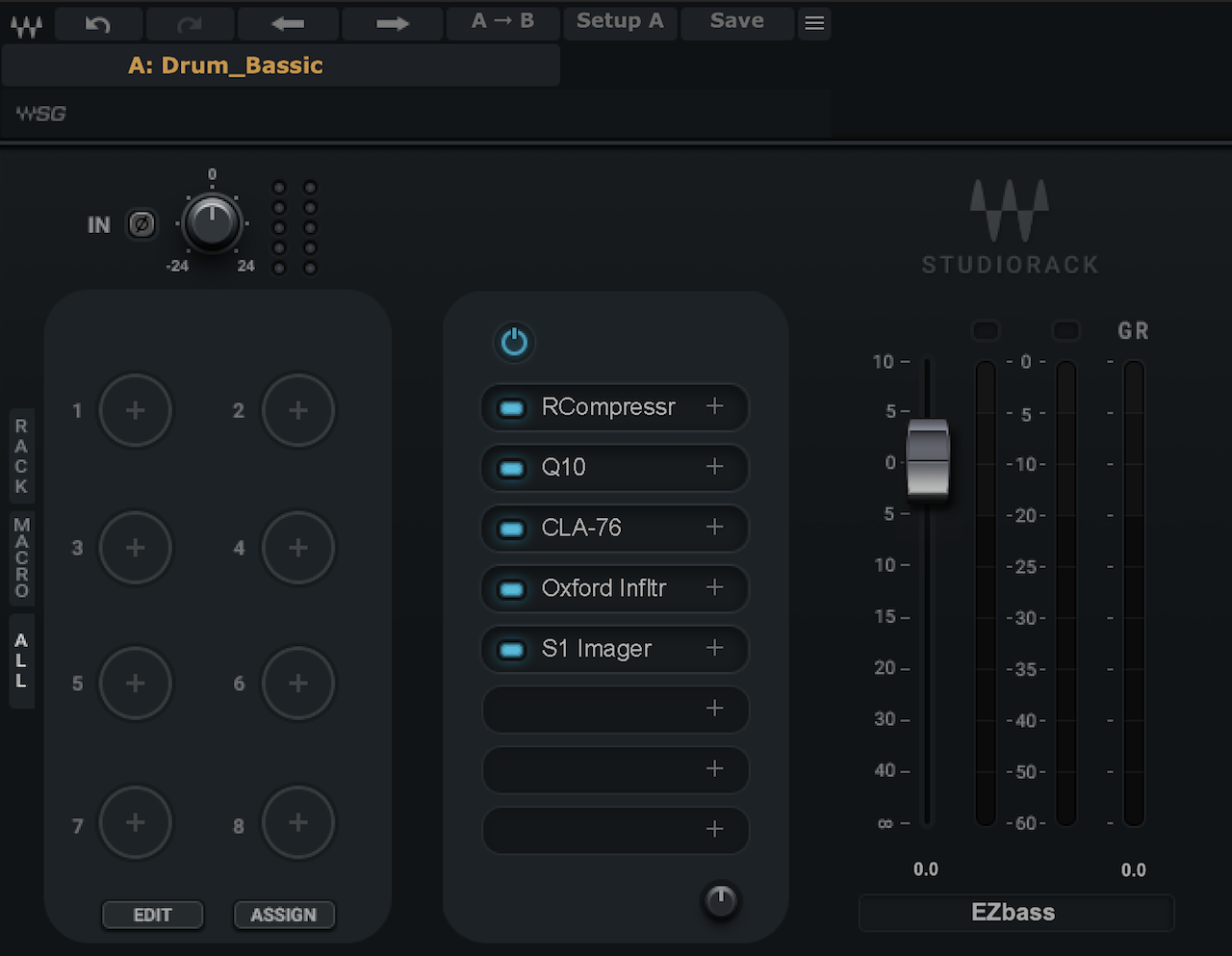
Task: Click the STUDIORACK logo
Action: click(1010, 227)
